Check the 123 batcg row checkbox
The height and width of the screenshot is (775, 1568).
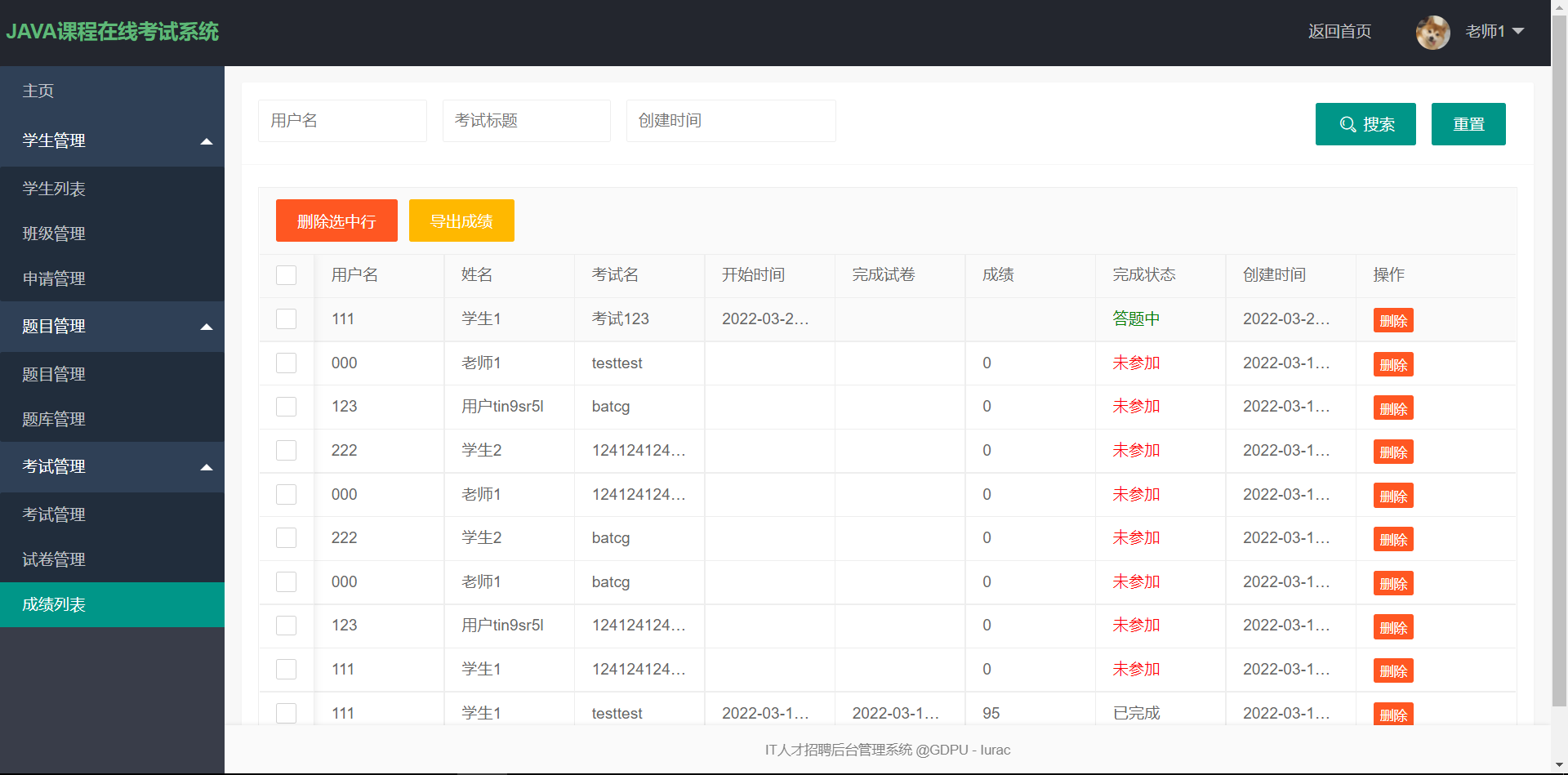point(286,407)
